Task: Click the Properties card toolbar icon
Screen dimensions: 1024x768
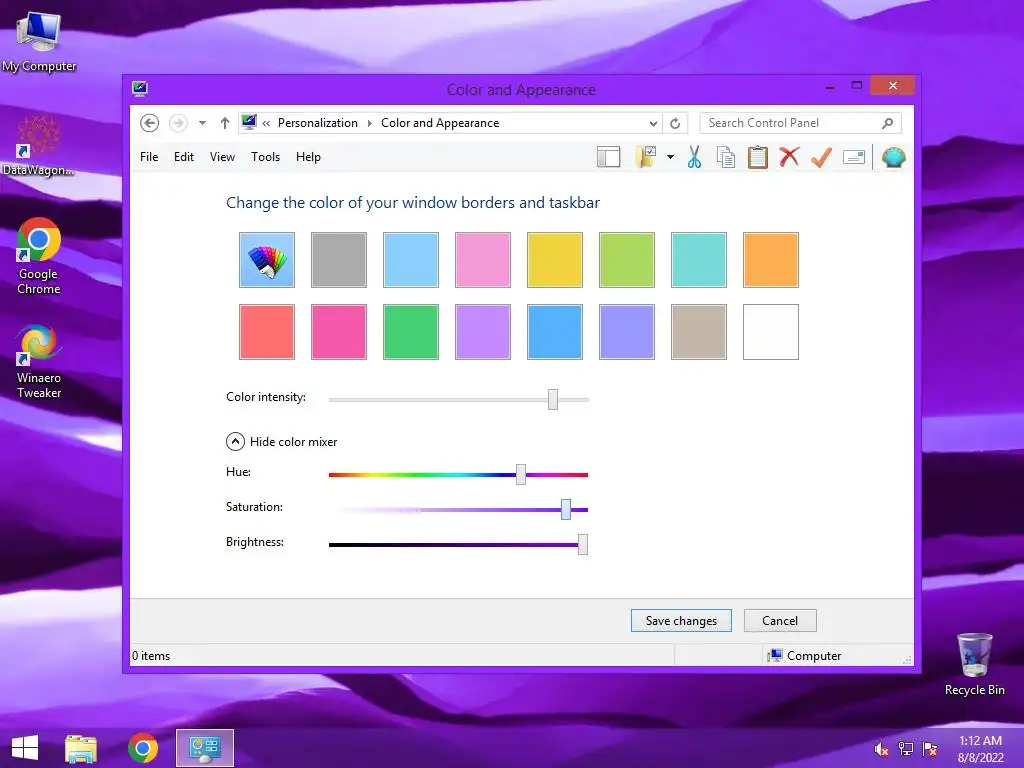Action: [x=854, y=157]
